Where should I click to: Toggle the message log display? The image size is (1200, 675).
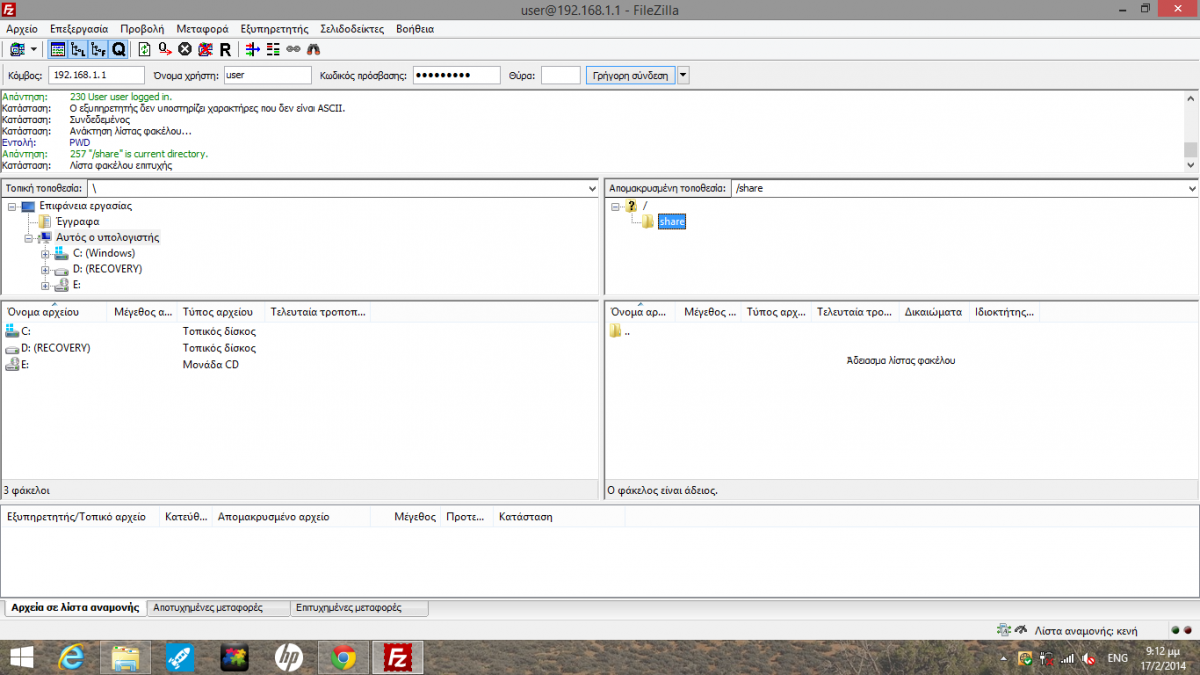tap(58, 49)
